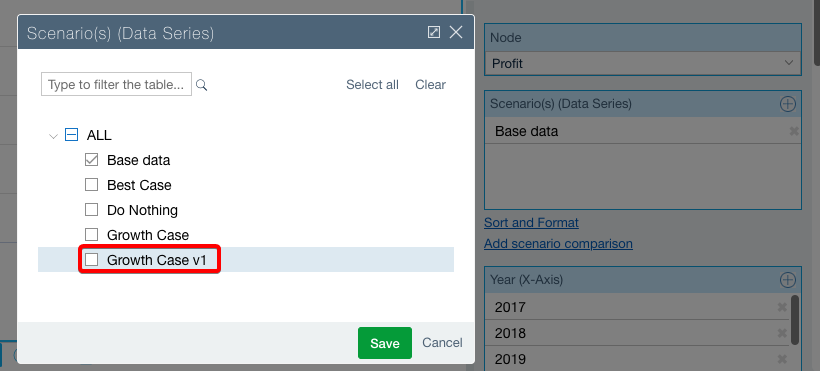
Task: Uncheck the Base data checkbox
Action: (x=92, y=160)
